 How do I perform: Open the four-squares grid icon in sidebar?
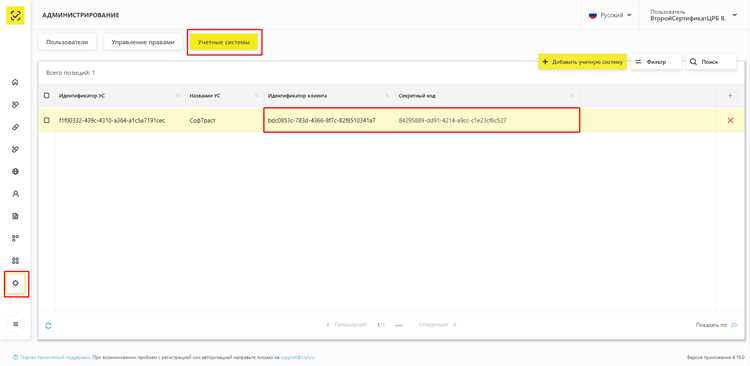tap(15, 261)
